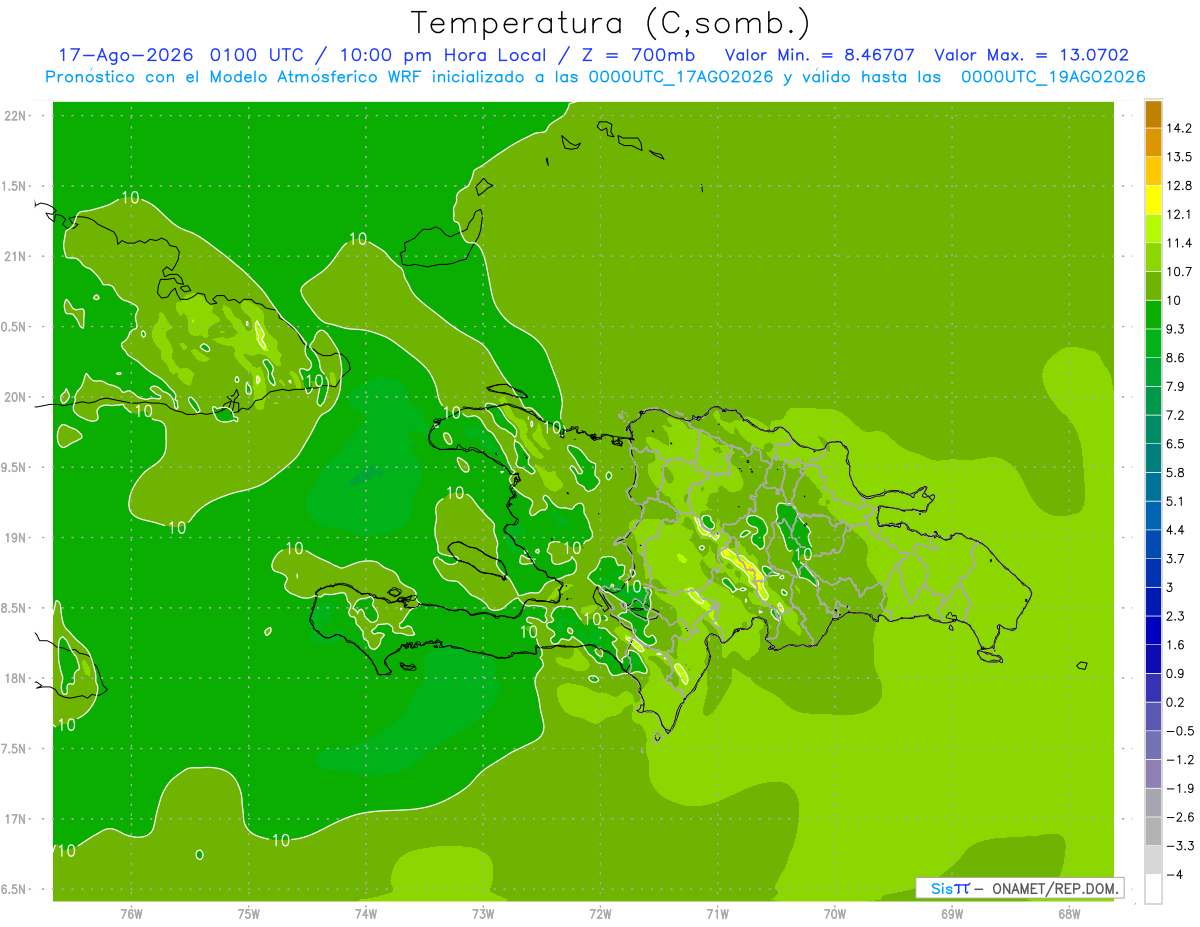Viewport: 1200px width, 927px height.
Task: Click the '0.9' color scale label
Action: [x=1175, y=673]
